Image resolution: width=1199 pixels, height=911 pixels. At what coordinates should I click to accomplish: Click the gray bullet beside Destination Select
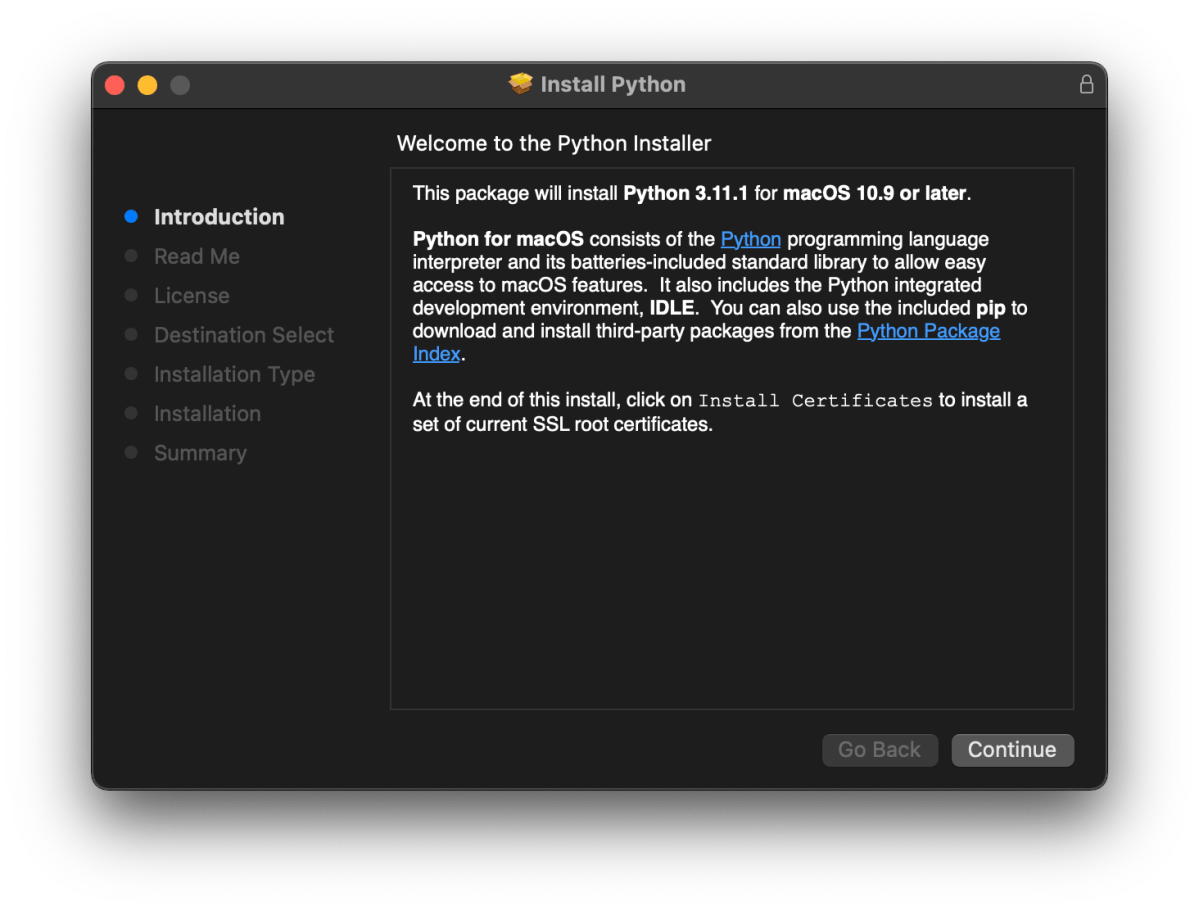tap(131, 334)
